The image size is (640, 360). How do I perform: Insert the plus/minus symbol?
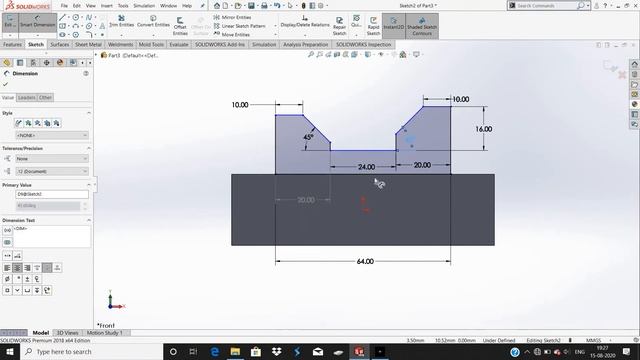[x=27, y=279]
